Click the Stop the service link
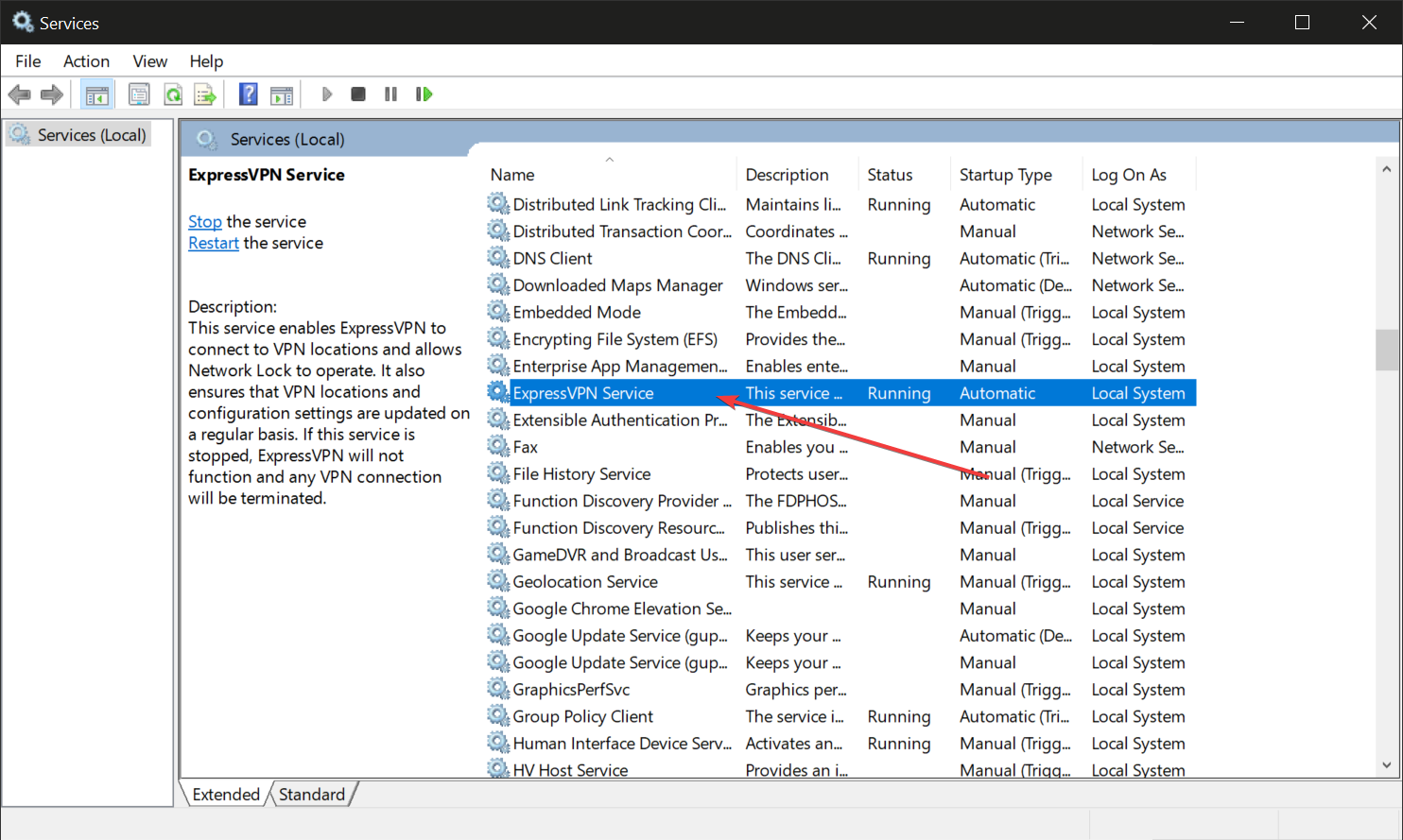 click(x=204, y=222)
